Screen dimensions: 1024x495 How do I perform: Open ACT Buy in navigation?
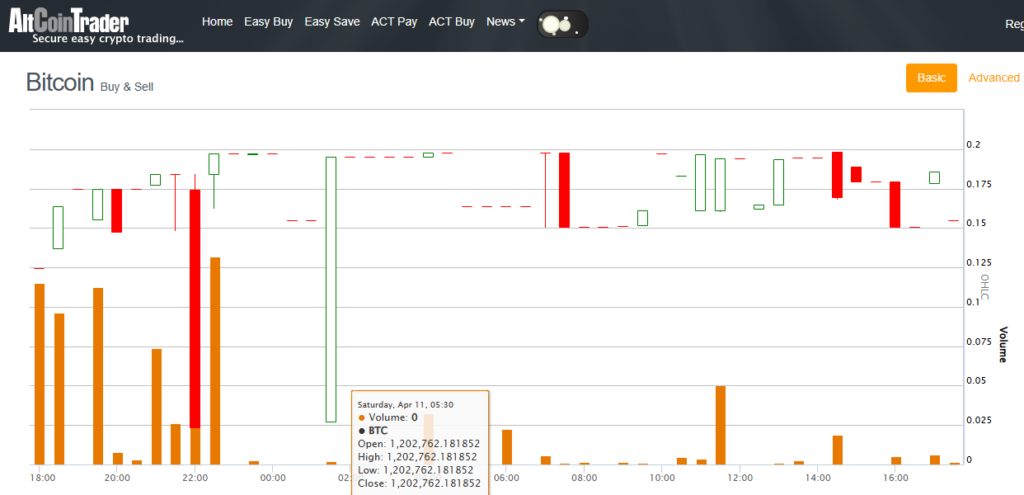451,22
